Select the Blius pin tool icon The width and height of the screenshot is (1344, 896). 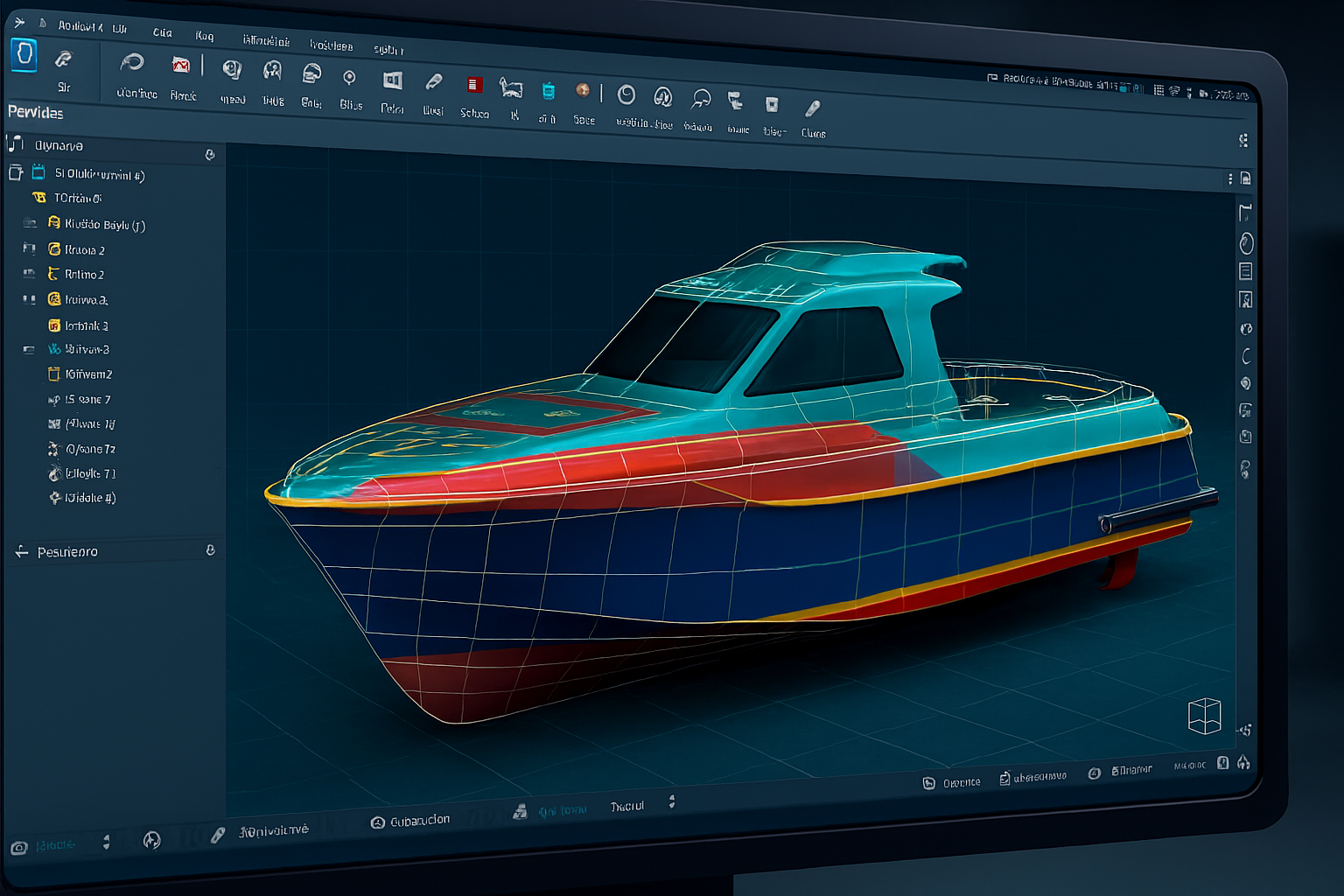click(349, 79)
